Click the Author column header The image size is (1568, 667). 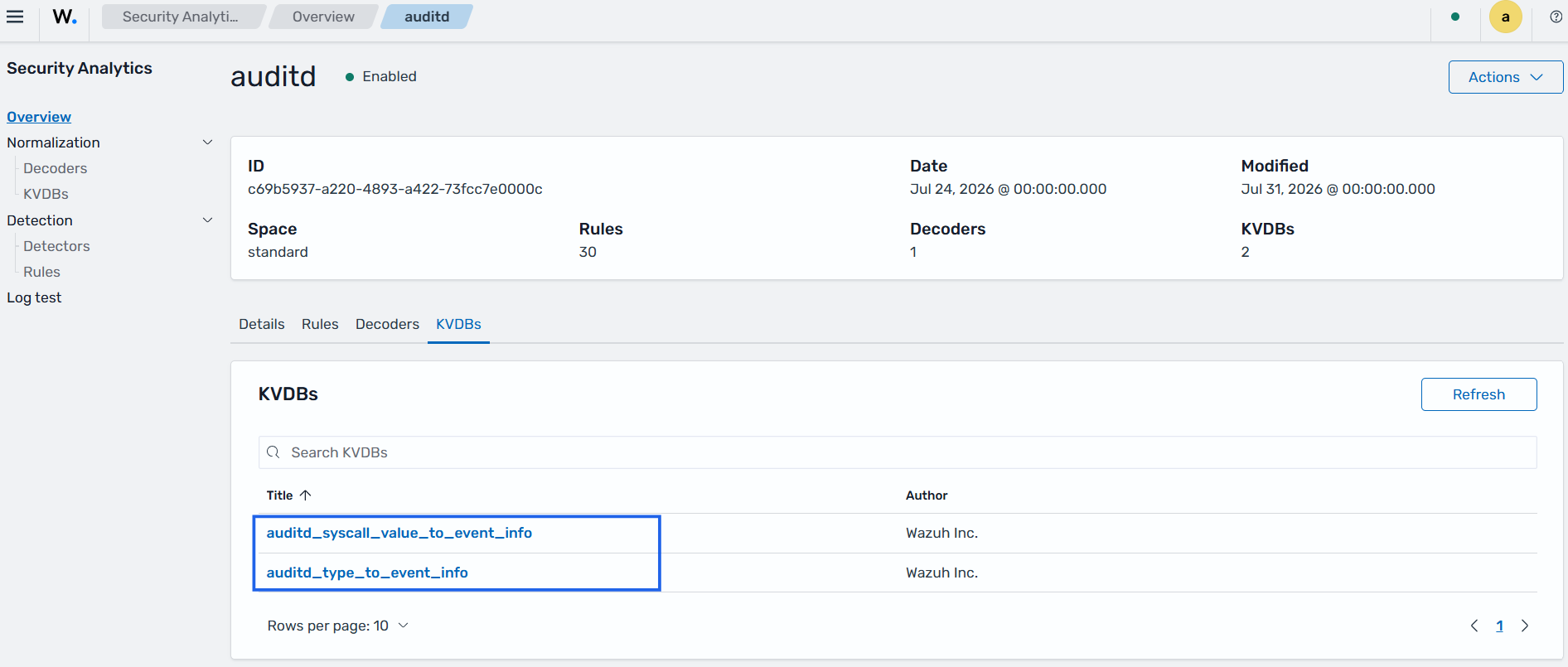click(927, 495)
